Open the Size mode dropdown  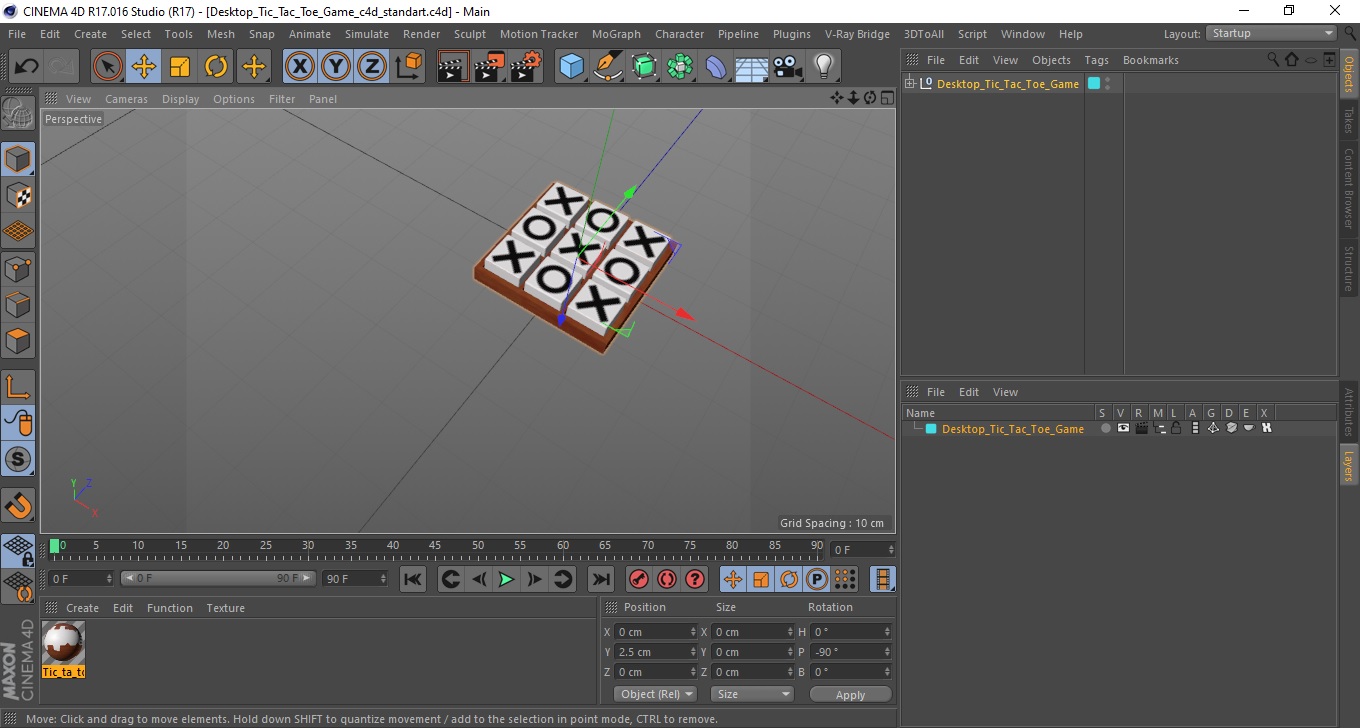click(x=752, y=694)
